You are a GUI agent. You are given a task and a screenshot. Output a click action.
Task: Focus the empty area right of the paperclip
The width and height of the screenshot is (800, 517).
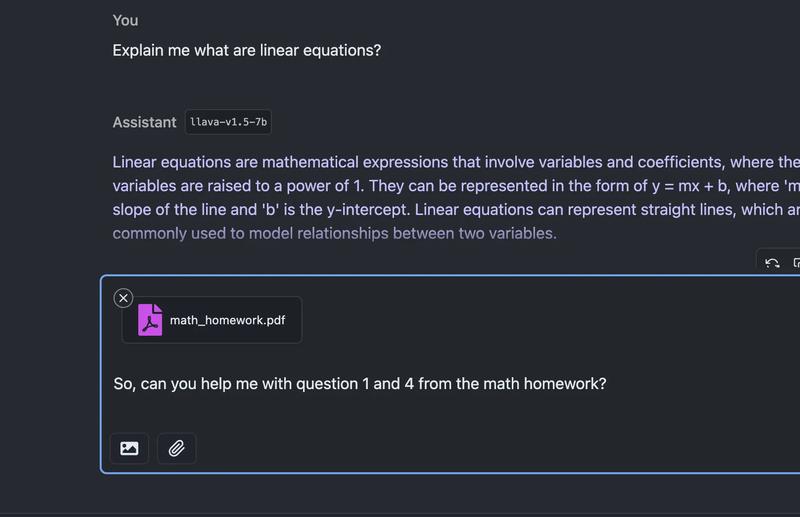pyautogui.click(x=498, y=448)
